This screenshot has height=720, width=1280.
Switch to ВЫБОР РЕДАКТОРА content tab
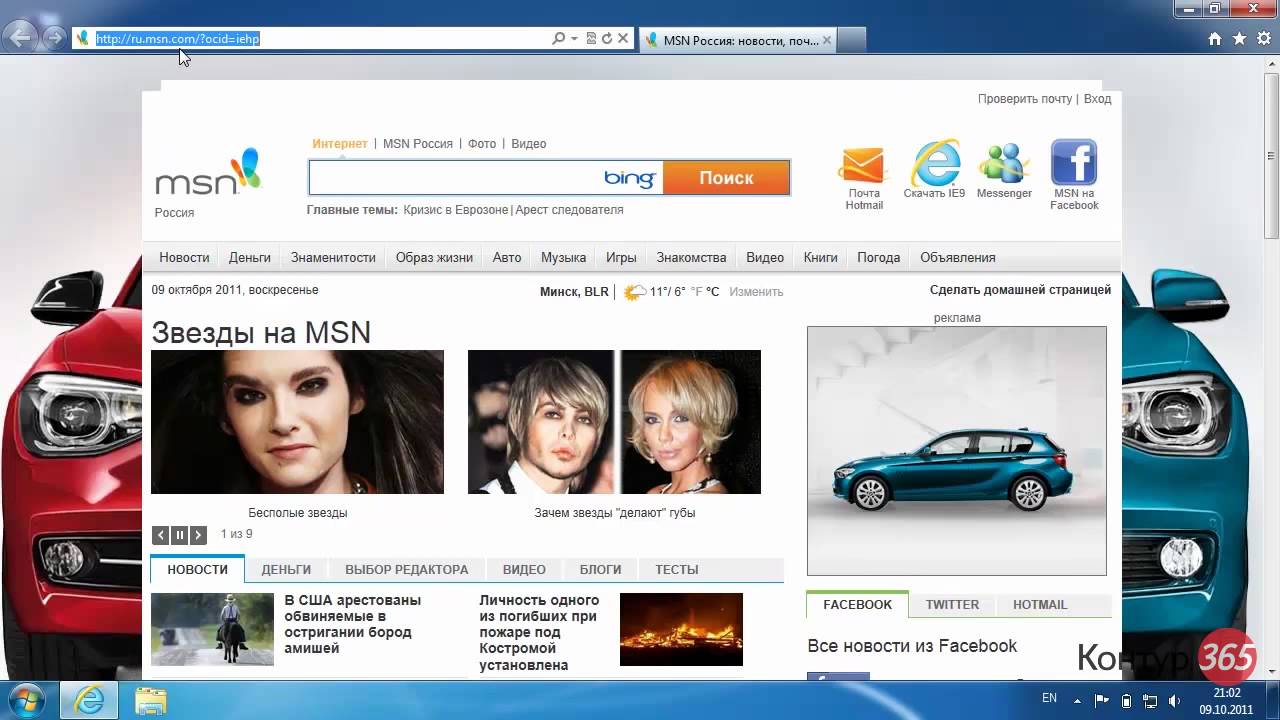[406, 569]
